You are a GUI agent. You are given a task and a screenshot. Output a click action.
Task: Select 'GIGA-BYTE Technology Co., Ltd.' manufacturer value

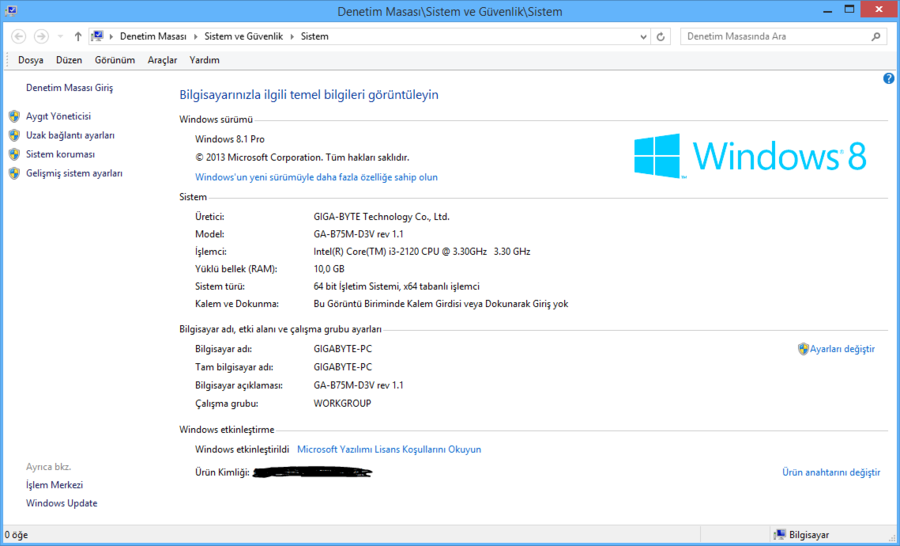(x=381, y=217)
